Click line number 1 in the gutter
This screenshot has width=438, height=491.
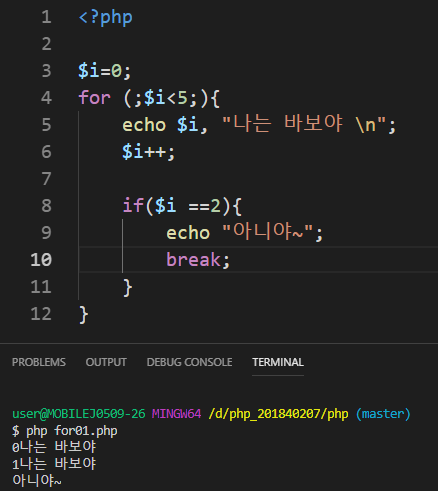(46, 17)
